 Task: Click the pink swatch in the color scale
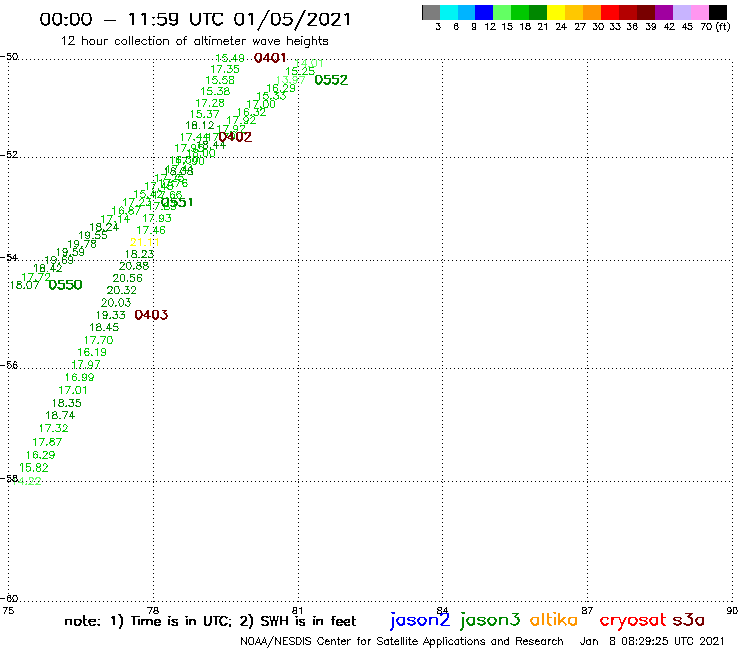(x=699, y=12)
